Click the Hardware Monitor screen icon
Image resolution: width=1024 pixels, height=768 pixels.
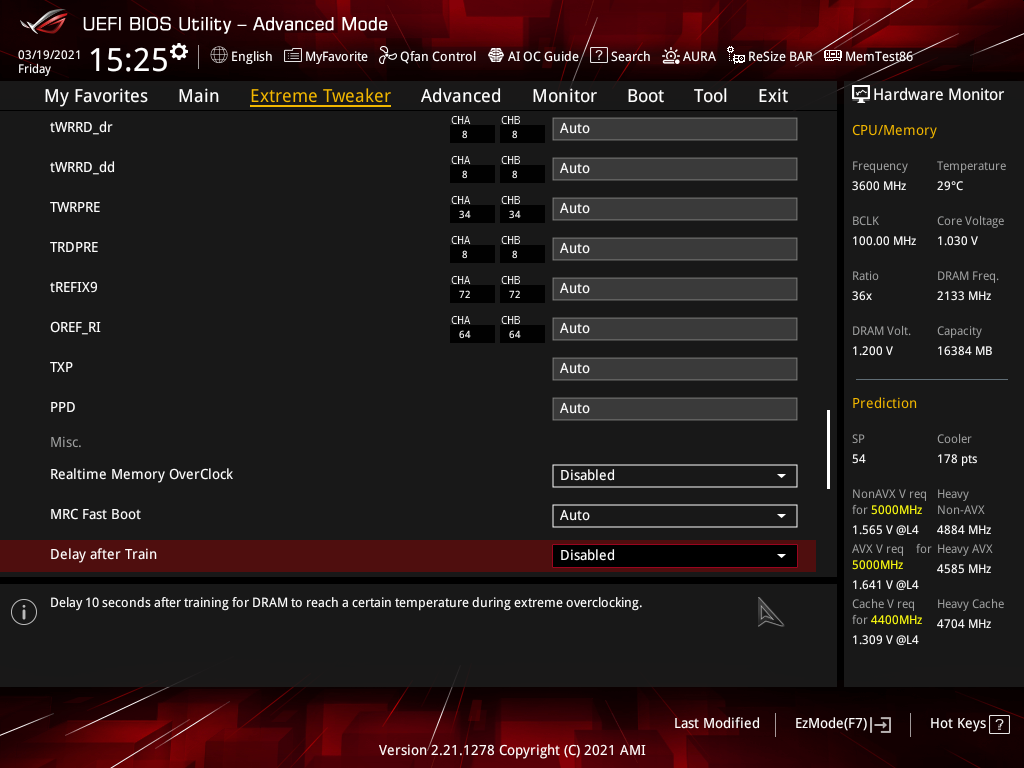[x=861, y=95]
